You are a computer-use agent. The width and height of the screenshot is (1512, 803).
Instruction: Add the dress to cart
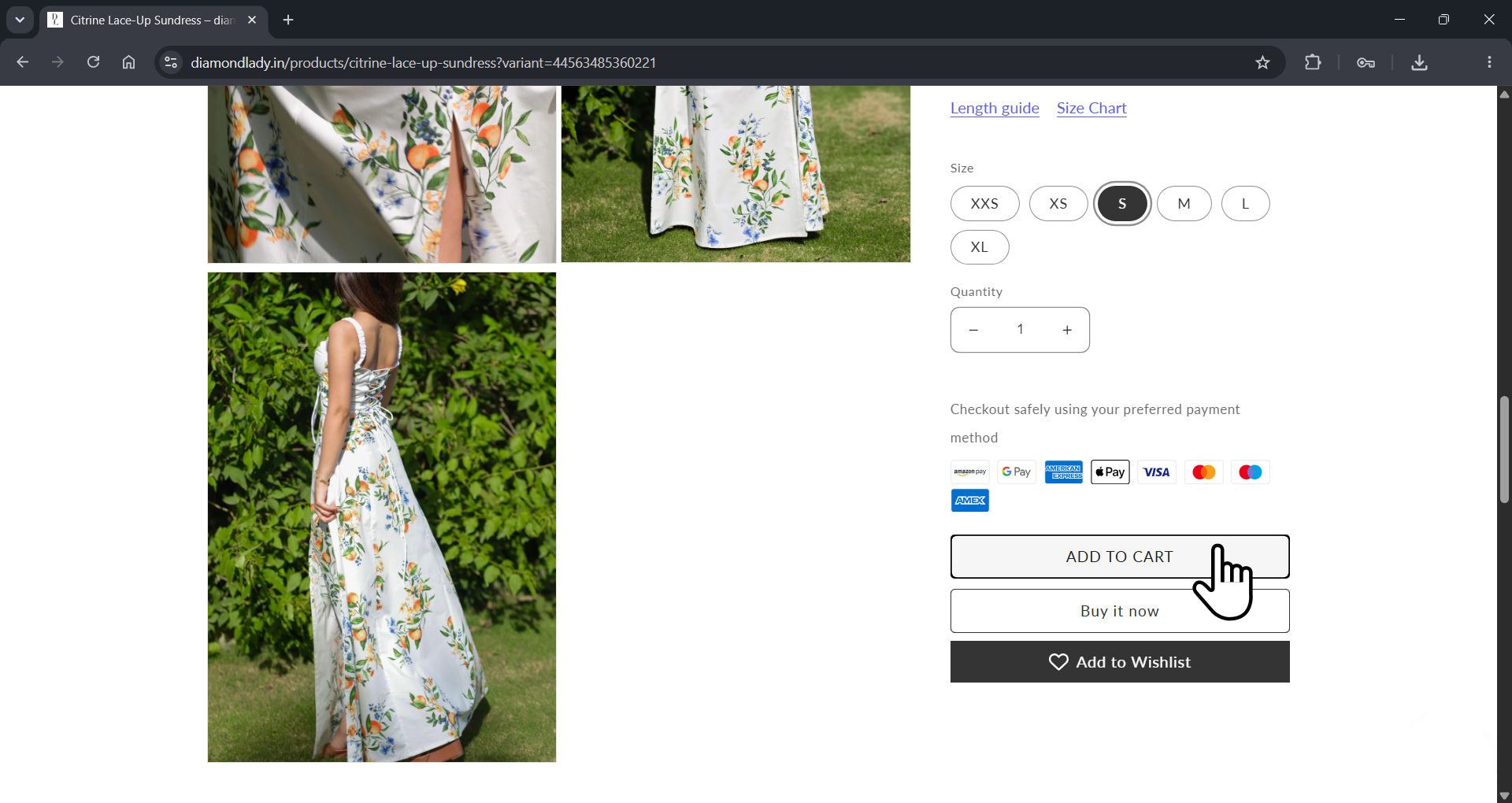1119,557
